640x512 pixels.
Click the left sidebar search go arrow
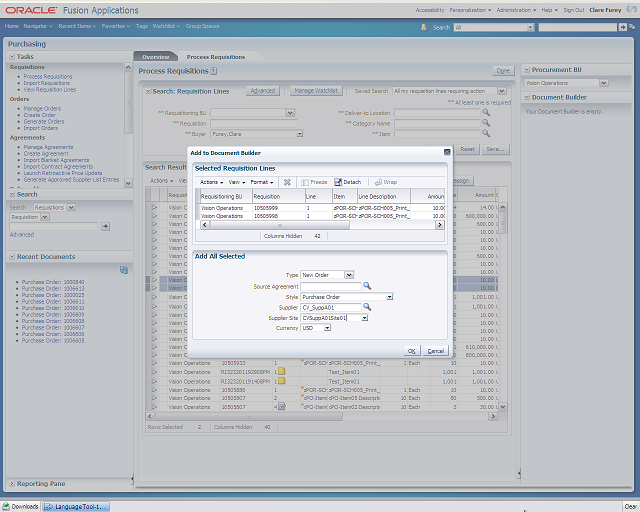105,226
